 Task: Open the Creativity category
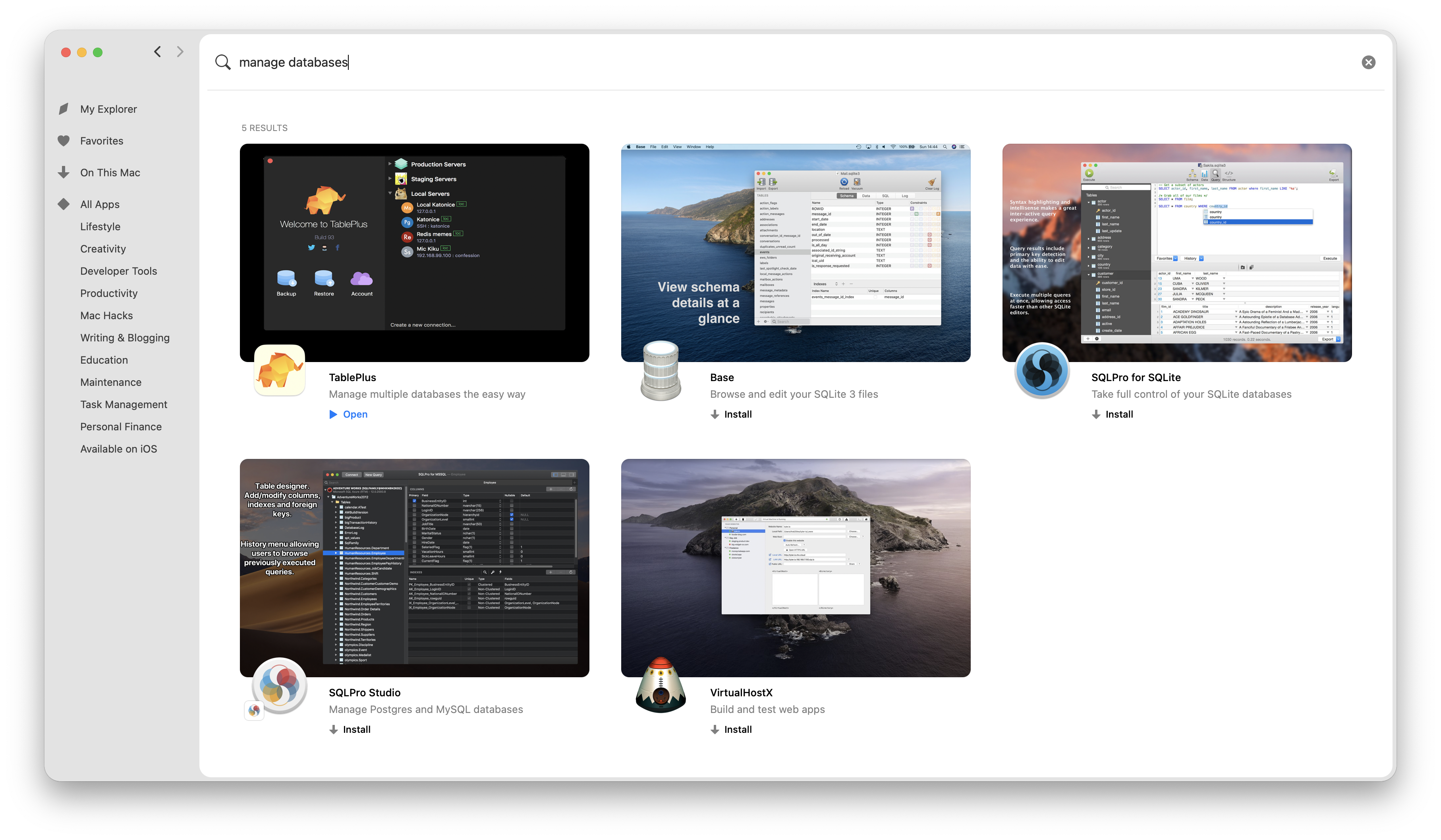coord(103,249)
